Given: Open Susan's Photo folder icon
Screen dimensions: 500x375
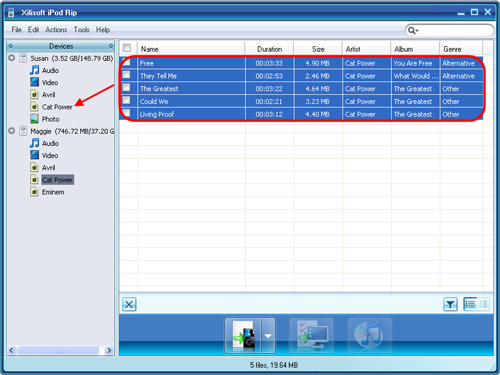Looking at the screenshot, I should (x=34, y=119).
